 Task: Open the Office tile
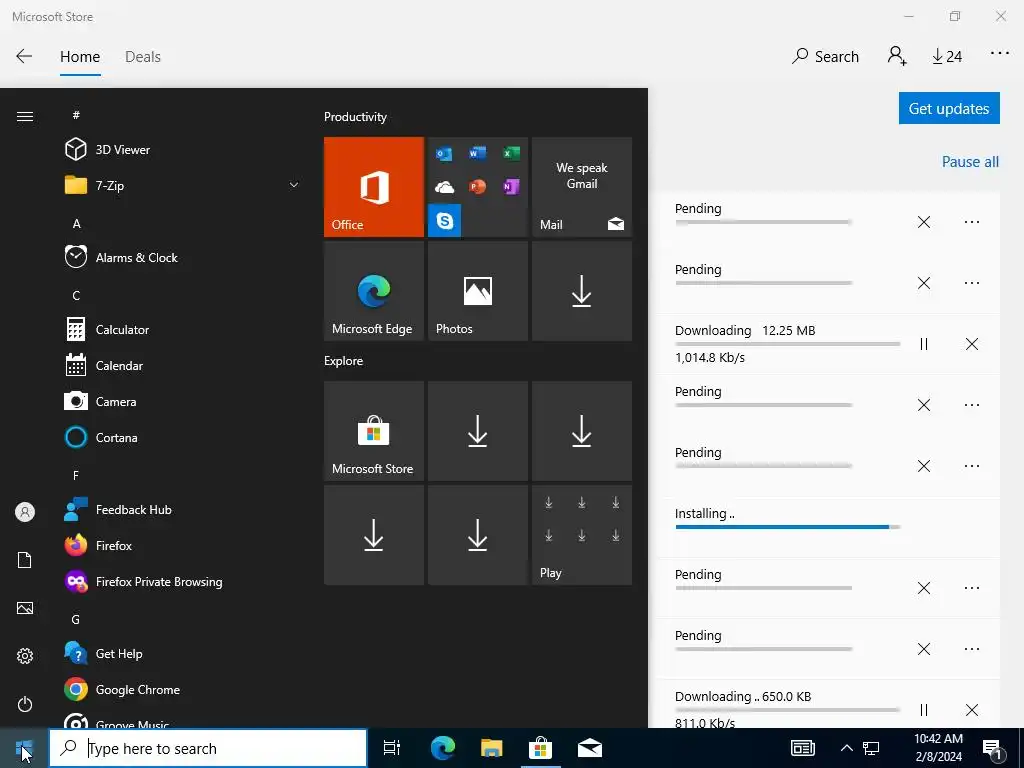tap(374, 187)
